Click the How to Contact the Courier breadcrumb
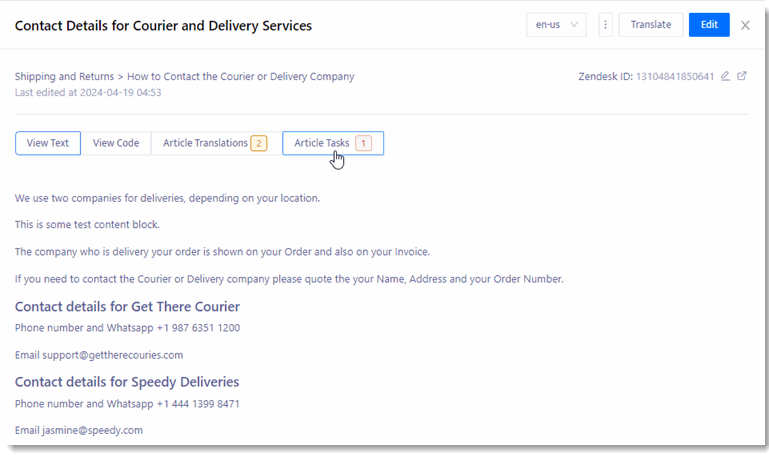Viewport: 769px width, 455px height. pos(240,76)
